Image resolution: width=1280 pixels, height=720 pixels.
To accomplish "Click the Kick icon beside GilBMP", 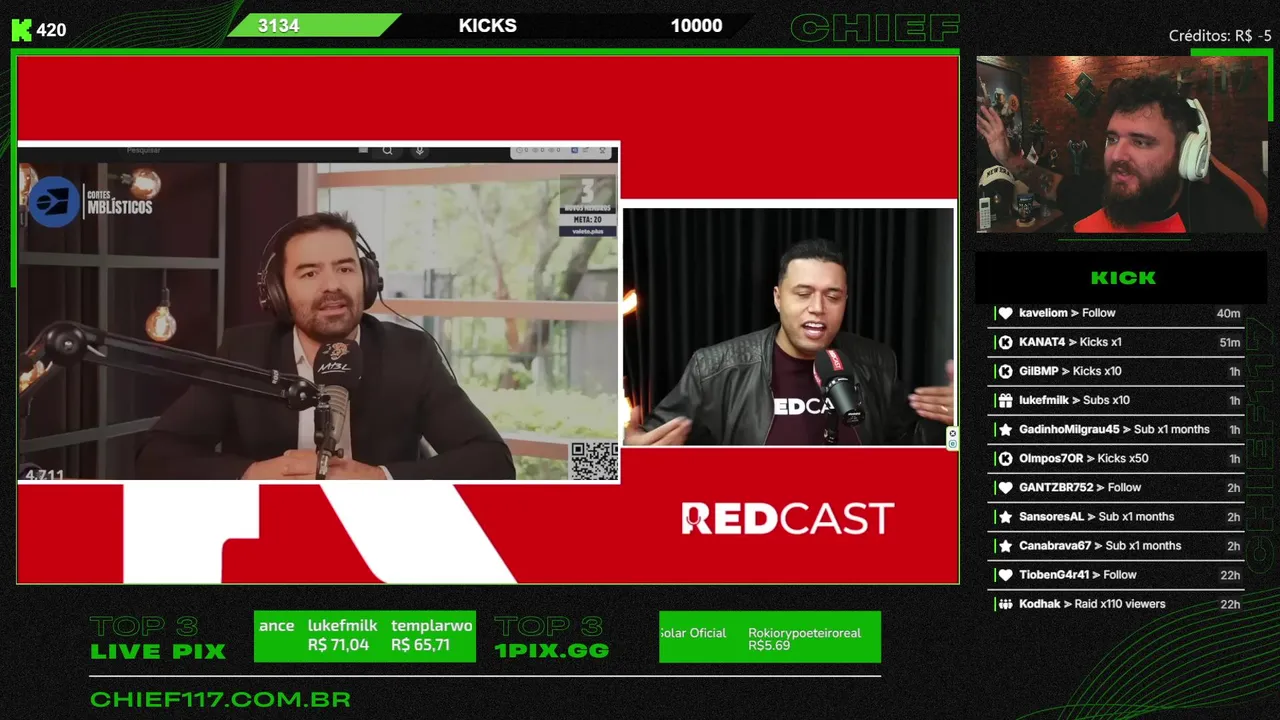I will click(1006, 371).
